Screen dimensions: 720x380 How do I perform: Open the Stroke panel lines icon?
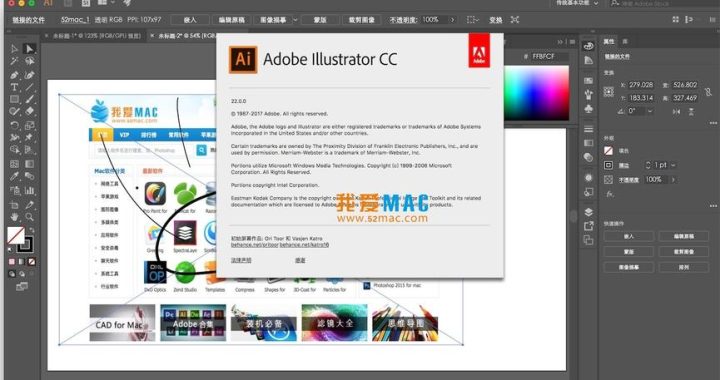(x=588, y=129)
